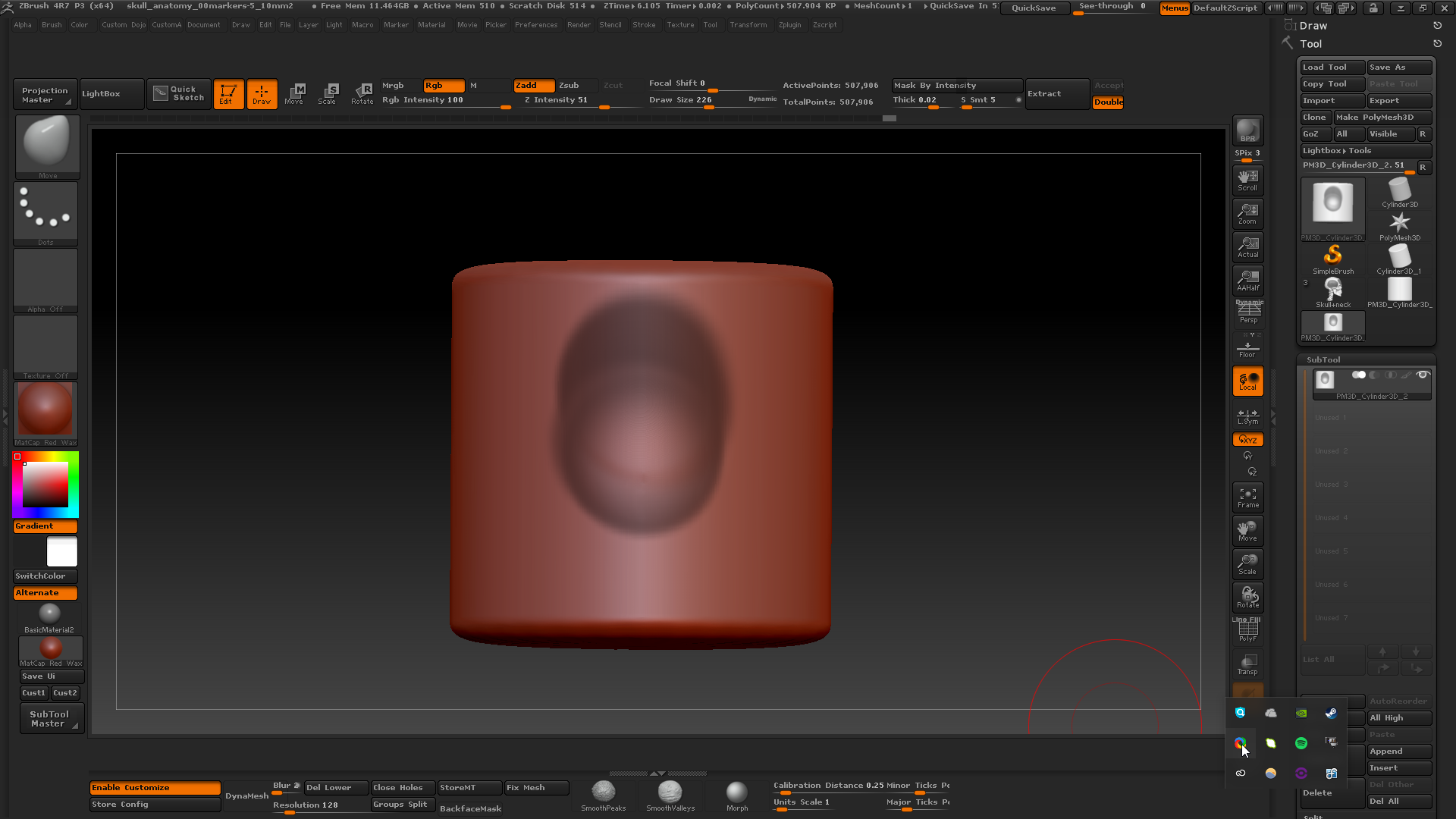Open the Texture Off selector

(45, 347)
